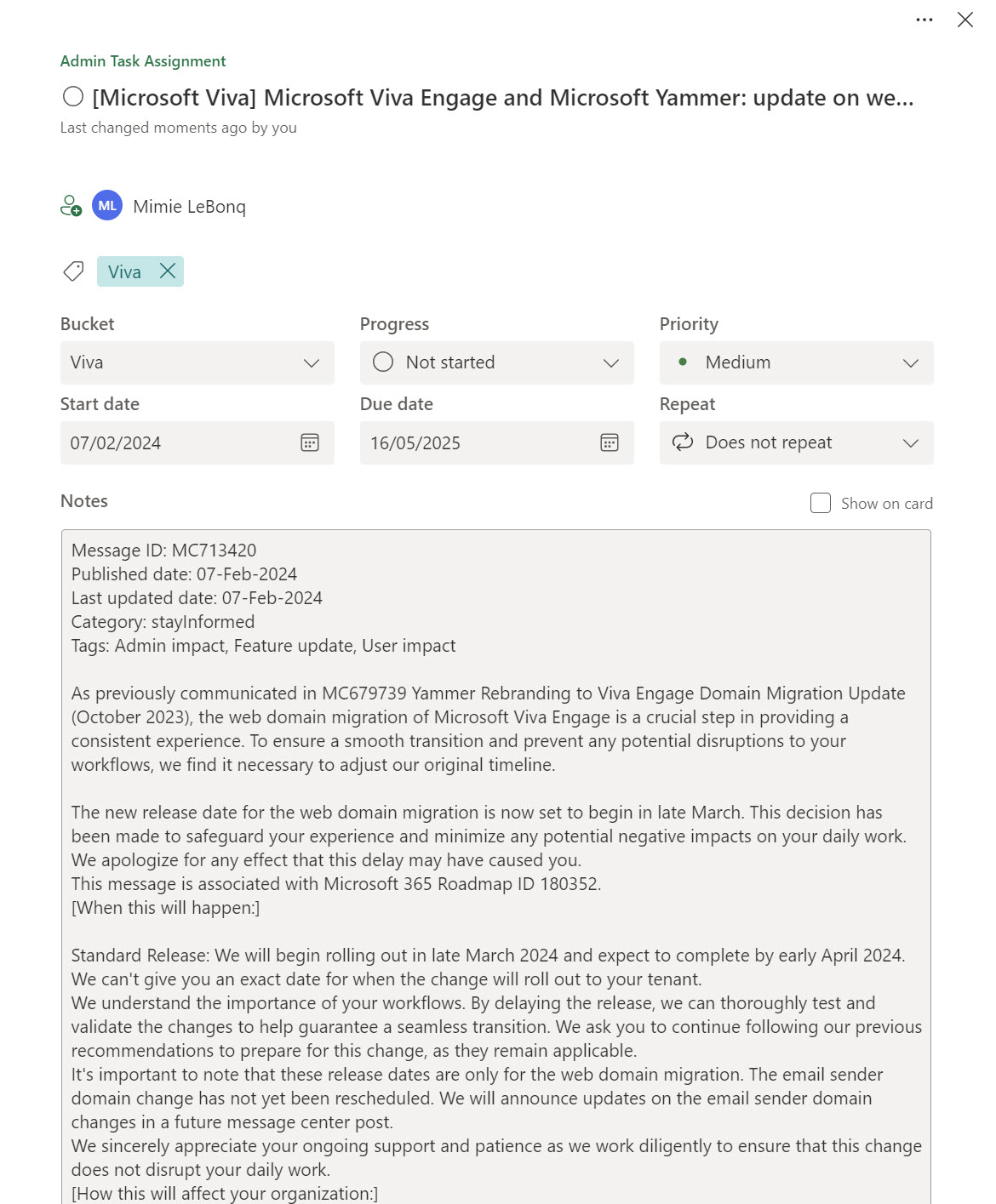This screenshot has width=996, height=1204.
Task: Change the Medium priority dropdown
Action: (796, 362)
